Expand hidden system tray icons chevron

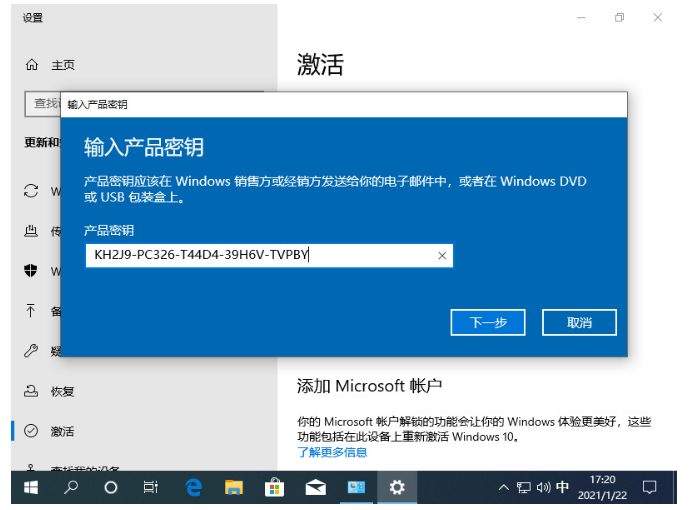pyautogui.click(x=504, y=487)
